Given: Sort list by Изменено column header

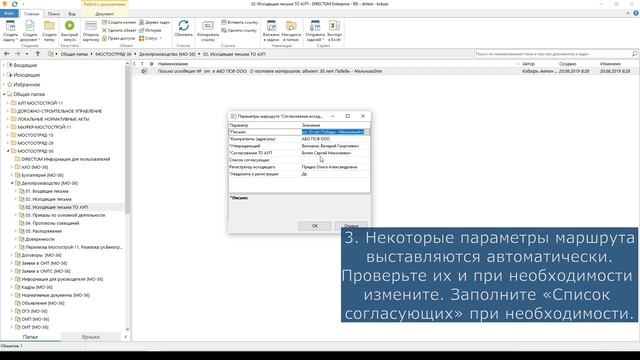Looking at the screenshot, I should 610,64.
